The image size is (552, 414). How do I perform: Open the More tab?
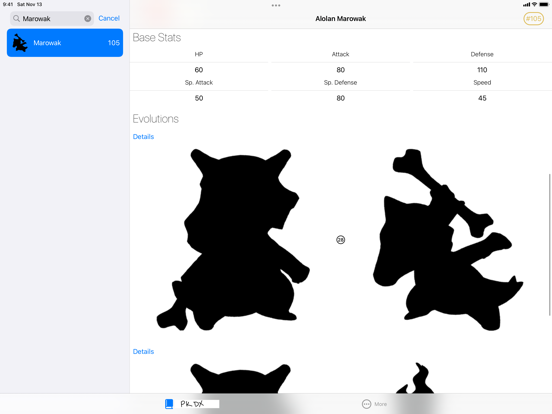coord(375,404)
